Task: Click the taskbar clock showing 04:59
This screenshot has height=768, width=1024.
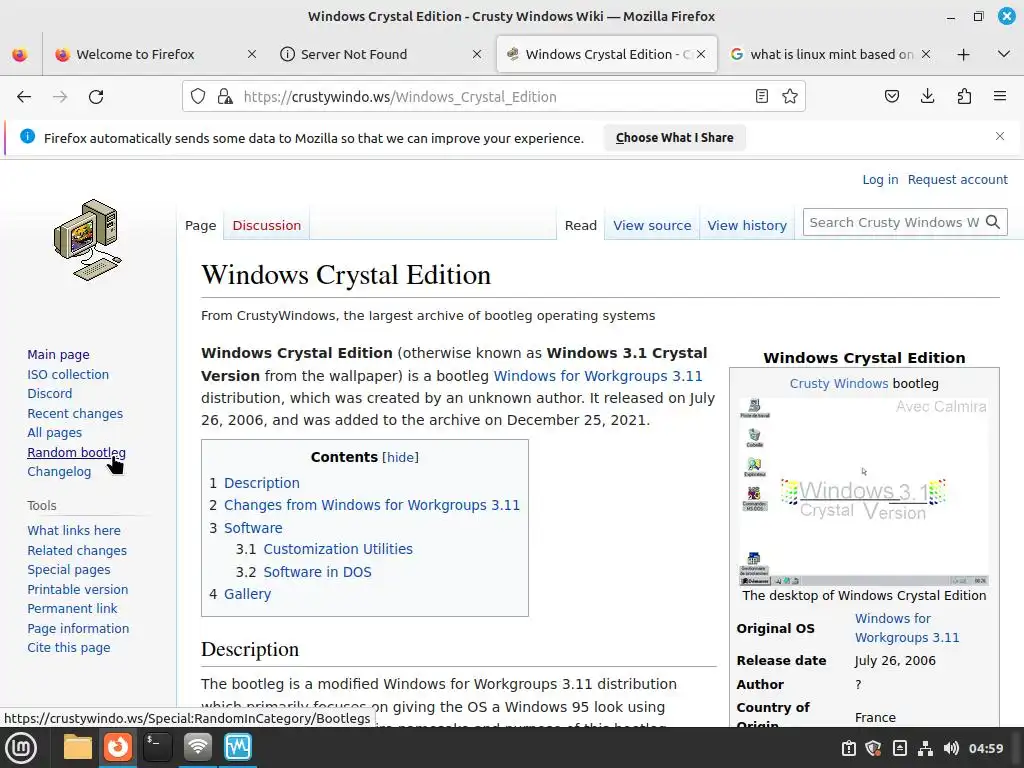Action: click(985, 748)
